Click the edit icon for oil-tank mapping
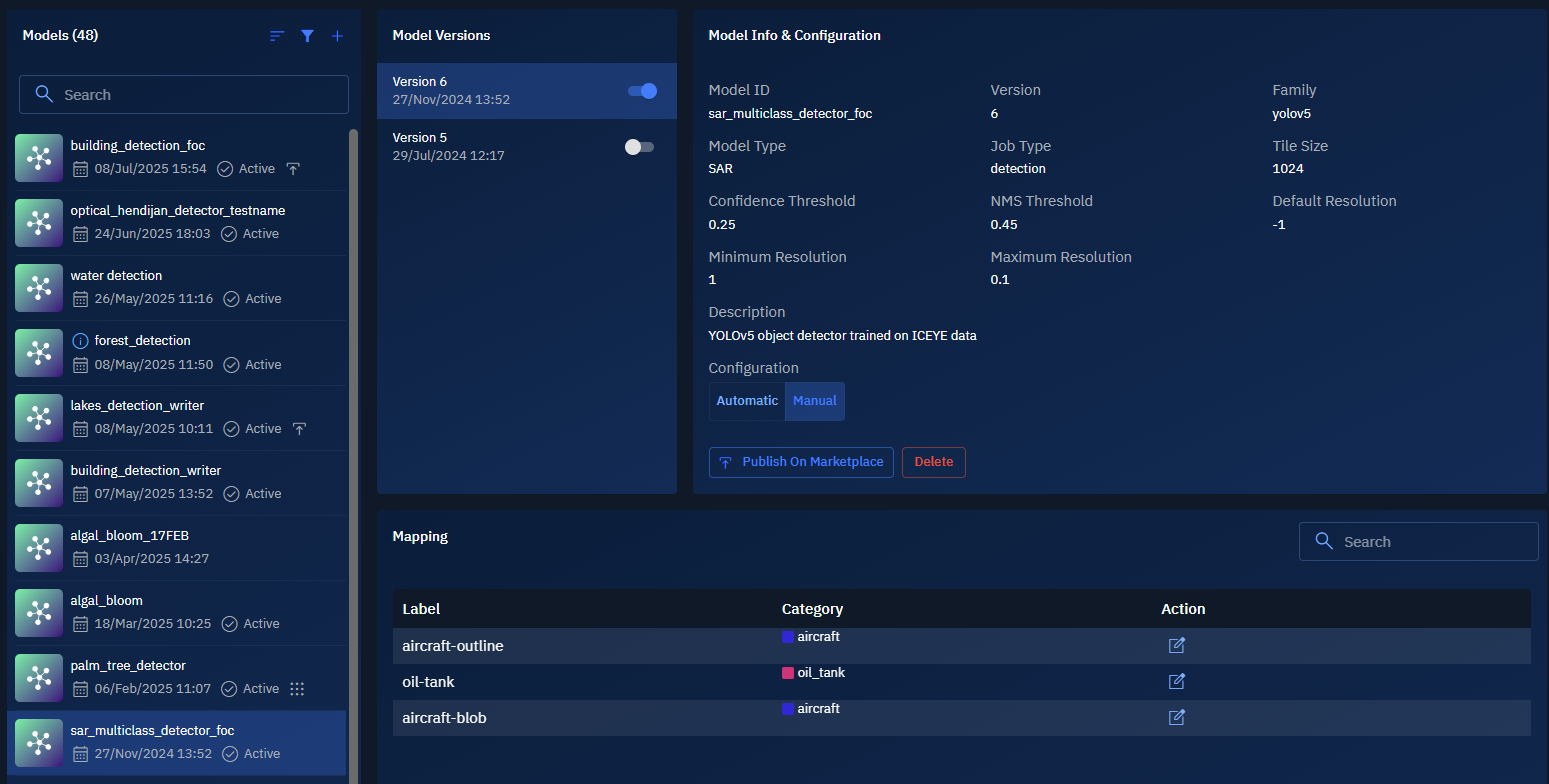This screenshot has width=1549, height=784. point(1177,682)
